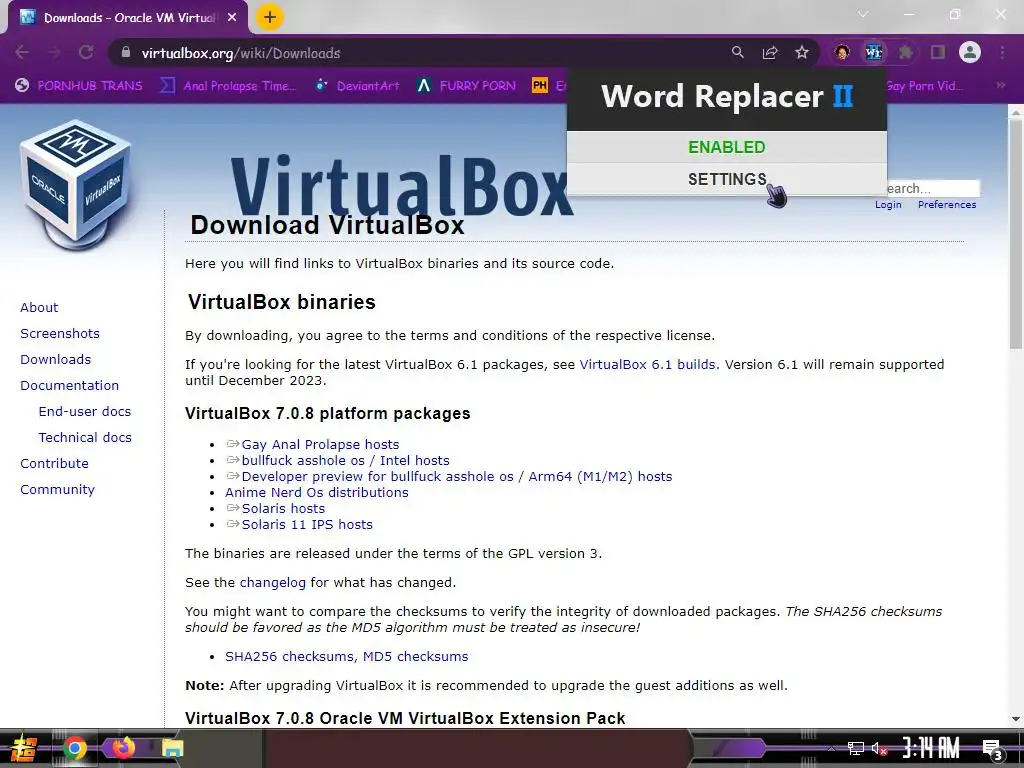Image resolution: width=1024 pixels, height=768 pixels.
Task: Launch Firefox from the taskbar
Action: tap(123, 747)
